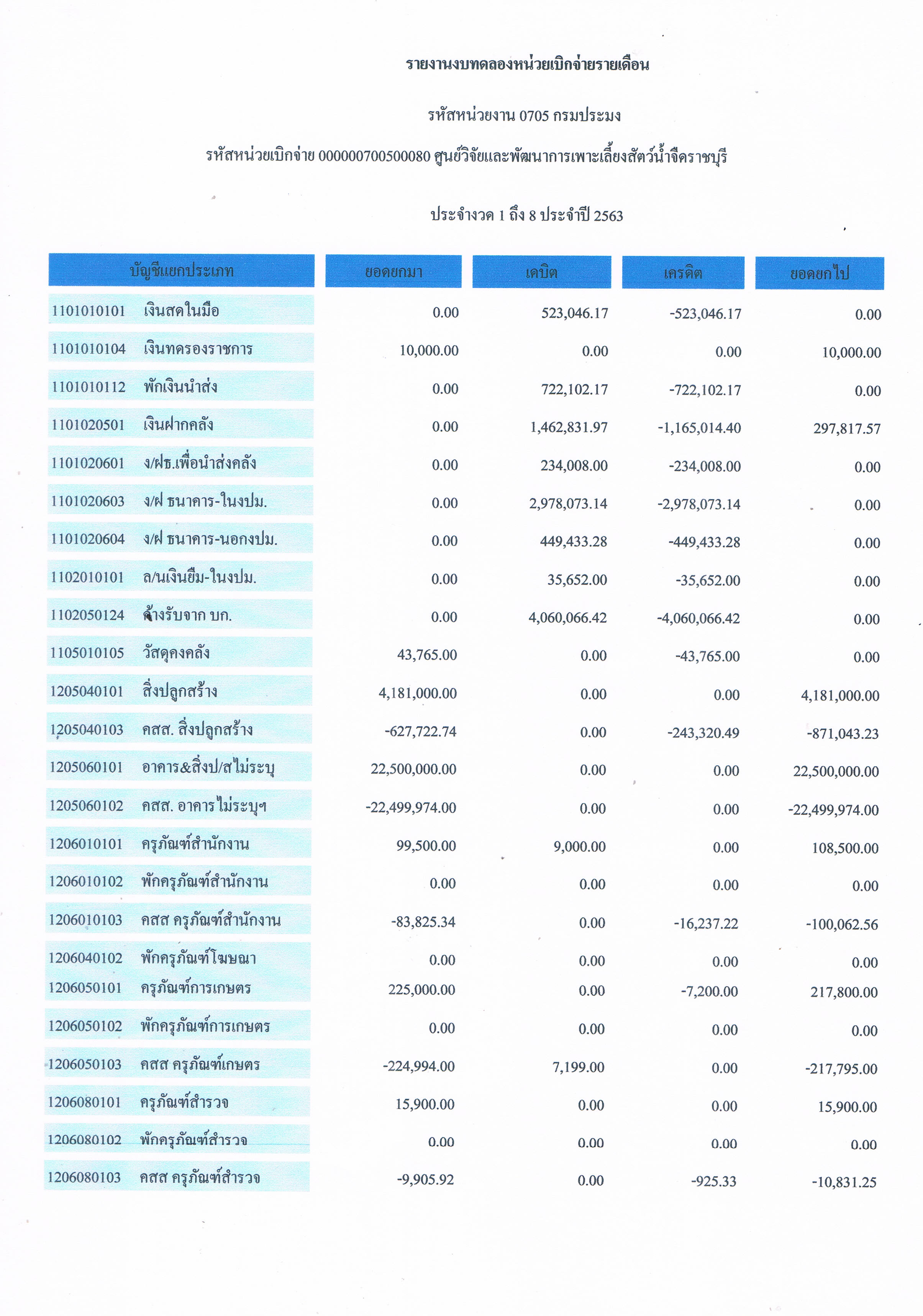Click the ending balance 22,500,000.00

pyautogui.click(x=835, y=771)
